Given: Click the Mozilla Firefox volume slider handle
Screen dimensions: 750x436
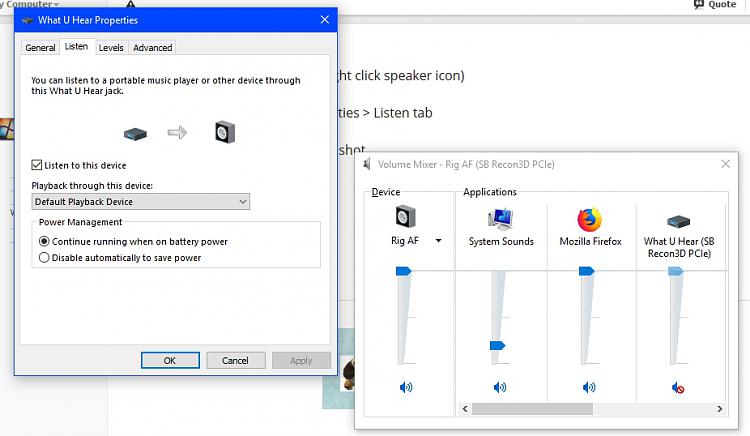Looking at the screenshot, I should 586,272.
